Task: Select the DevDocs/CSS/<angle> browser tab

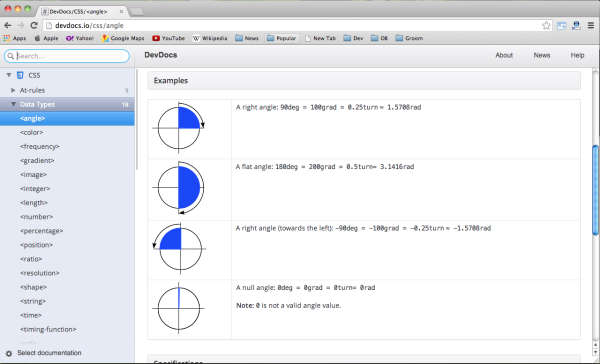Action: tap(82, 11)
